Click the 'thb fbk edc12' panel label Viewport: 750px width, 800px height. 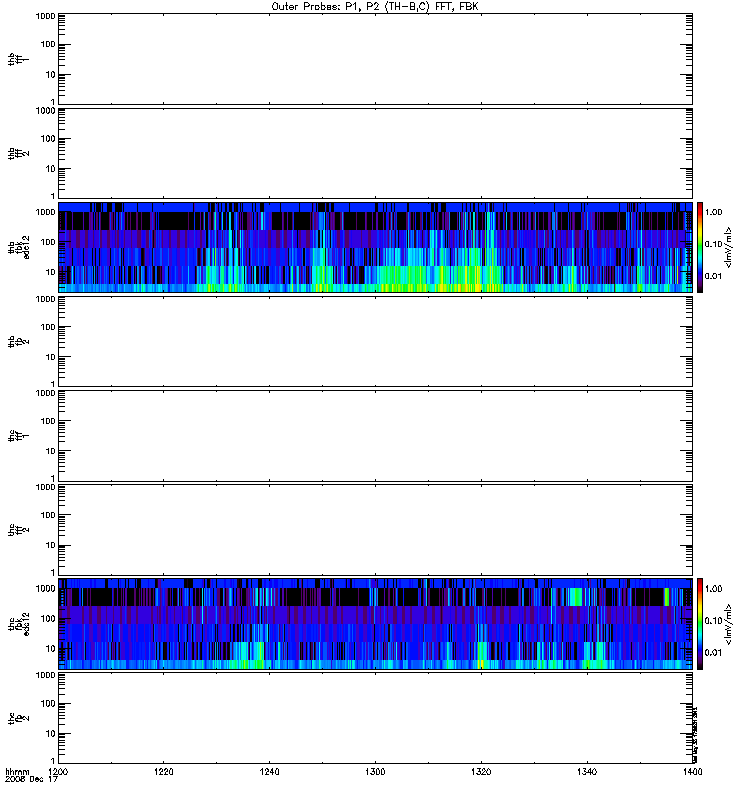pyautogui.click(x=19, y=247)
